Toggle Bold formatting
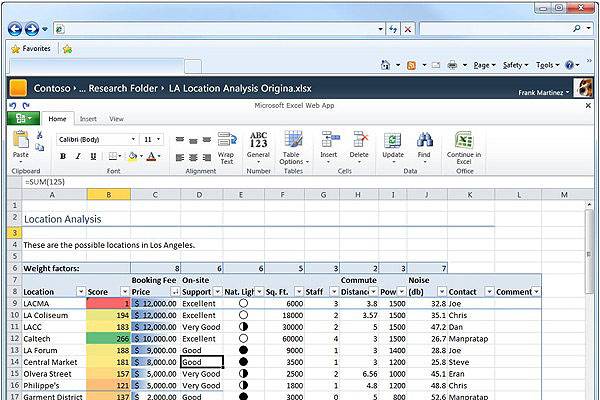600x400 pixels. 63,156
